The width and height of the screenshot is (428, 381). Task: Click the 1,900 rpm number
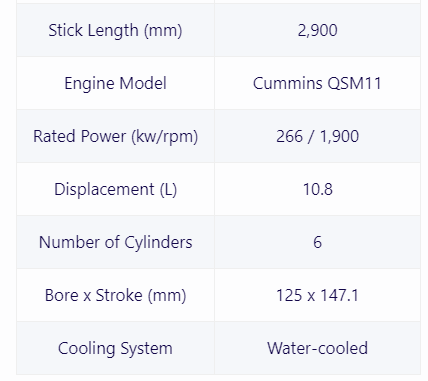click(x=339, y=136)
